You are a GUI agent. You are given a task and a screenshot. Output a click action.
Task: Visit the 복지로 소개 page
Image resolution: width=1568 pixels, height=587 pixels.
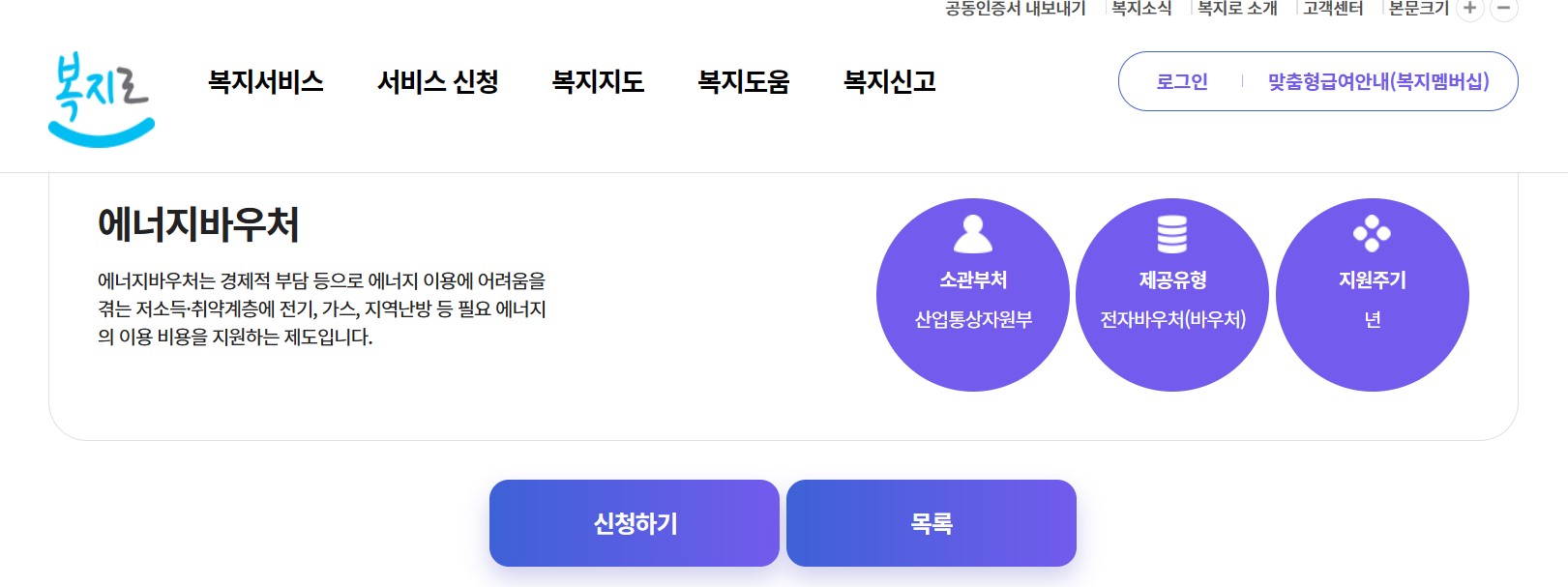pyautogui.click(x=1236, y=9)
